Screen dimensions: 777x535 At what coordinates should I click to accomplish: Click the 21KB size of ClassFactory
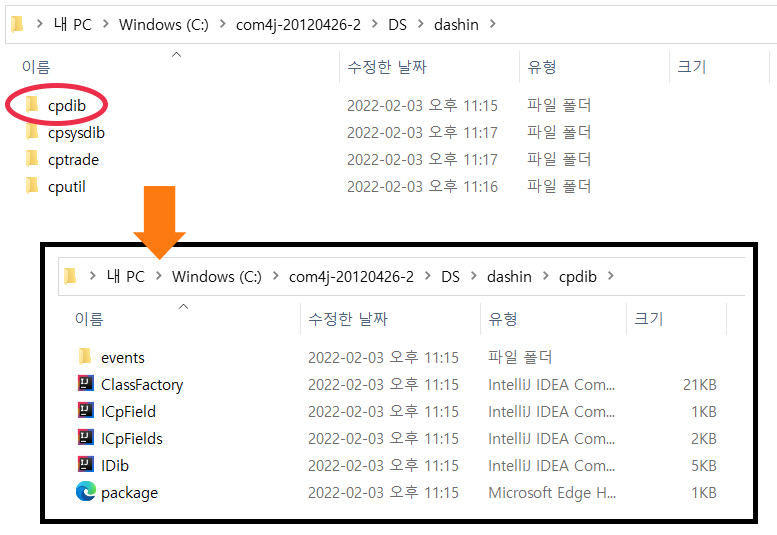tap(700, 384)
